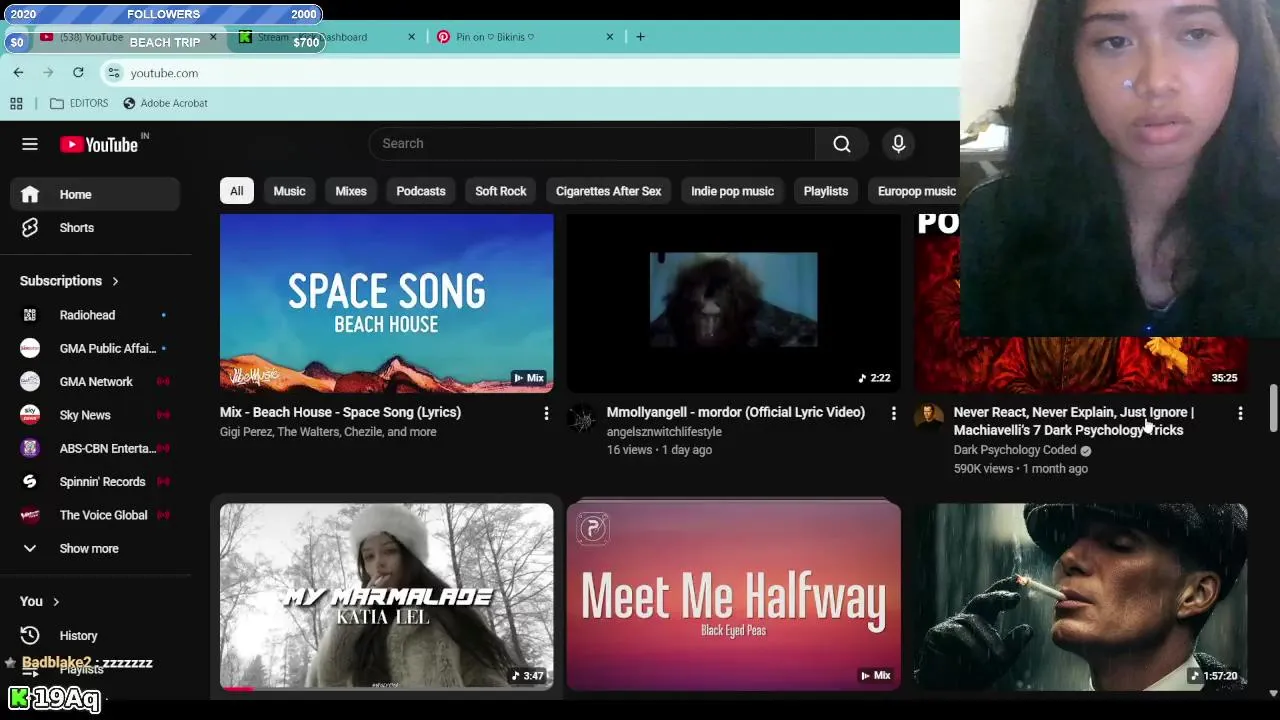The image size is (1280, 720).
Task: Expand Show more subscriptions
Action: (95, 549)
